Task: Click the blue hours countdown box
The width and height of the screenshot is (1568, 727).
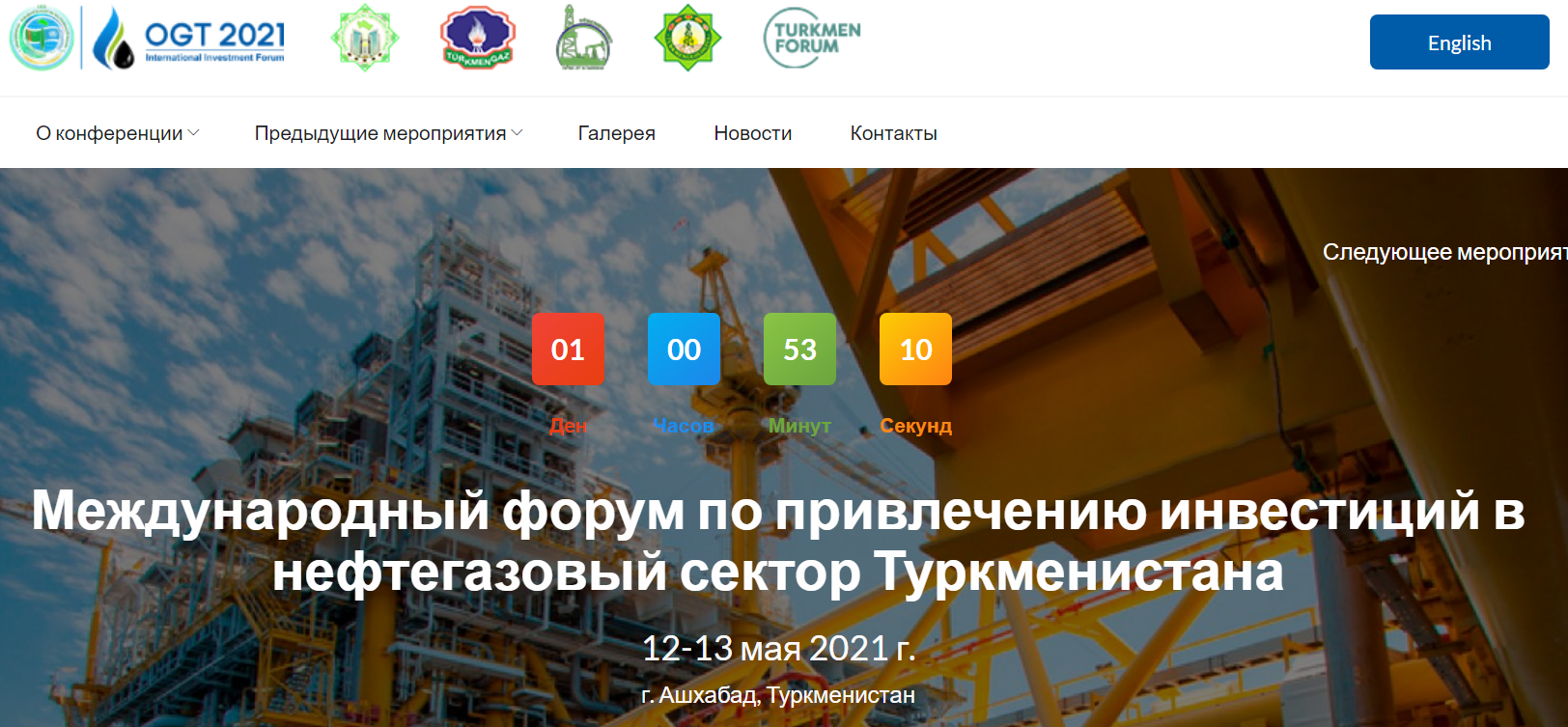Action: [684, 350]
